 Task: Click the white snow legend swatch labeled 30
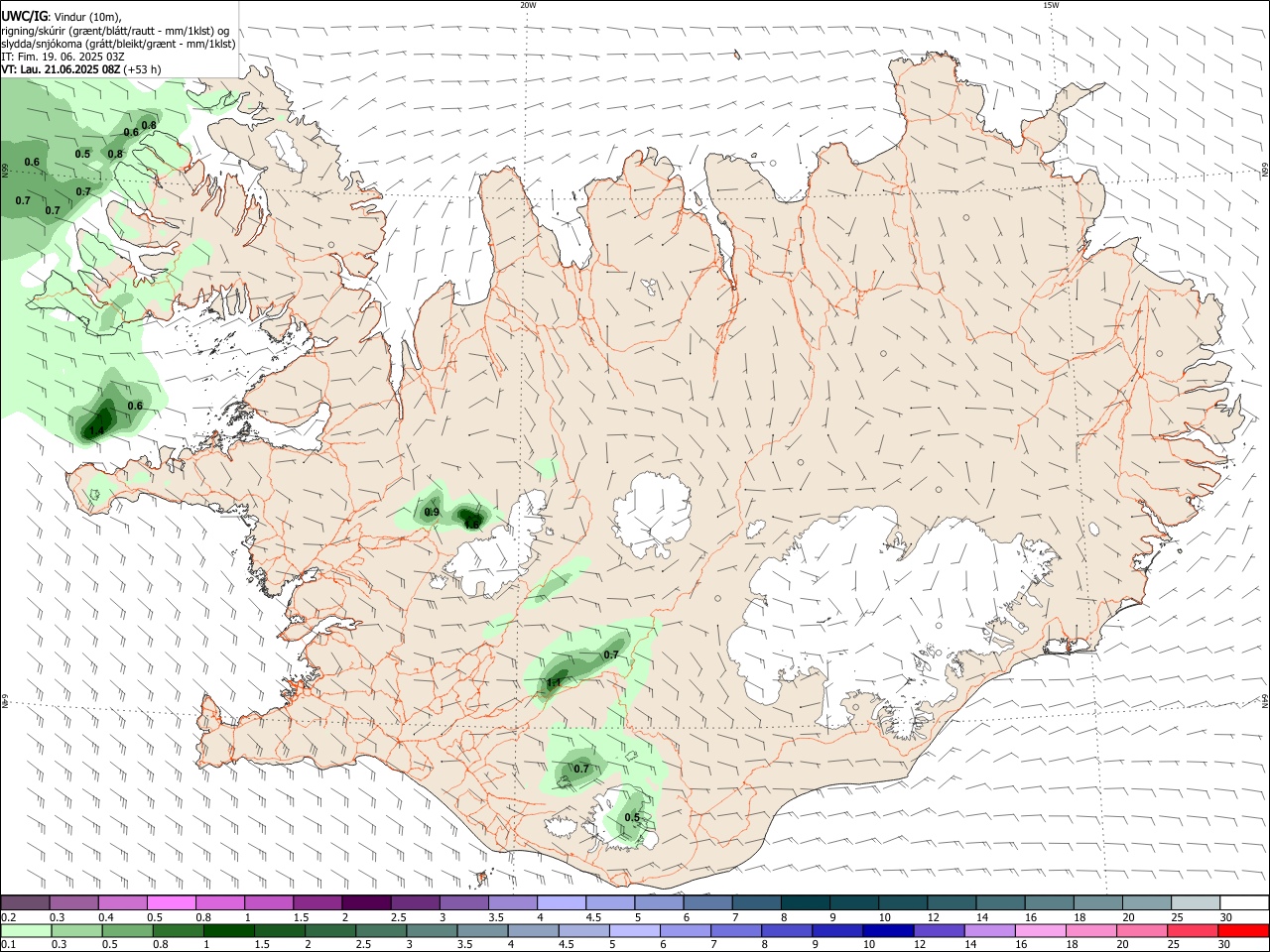[x=1244, y=902]
